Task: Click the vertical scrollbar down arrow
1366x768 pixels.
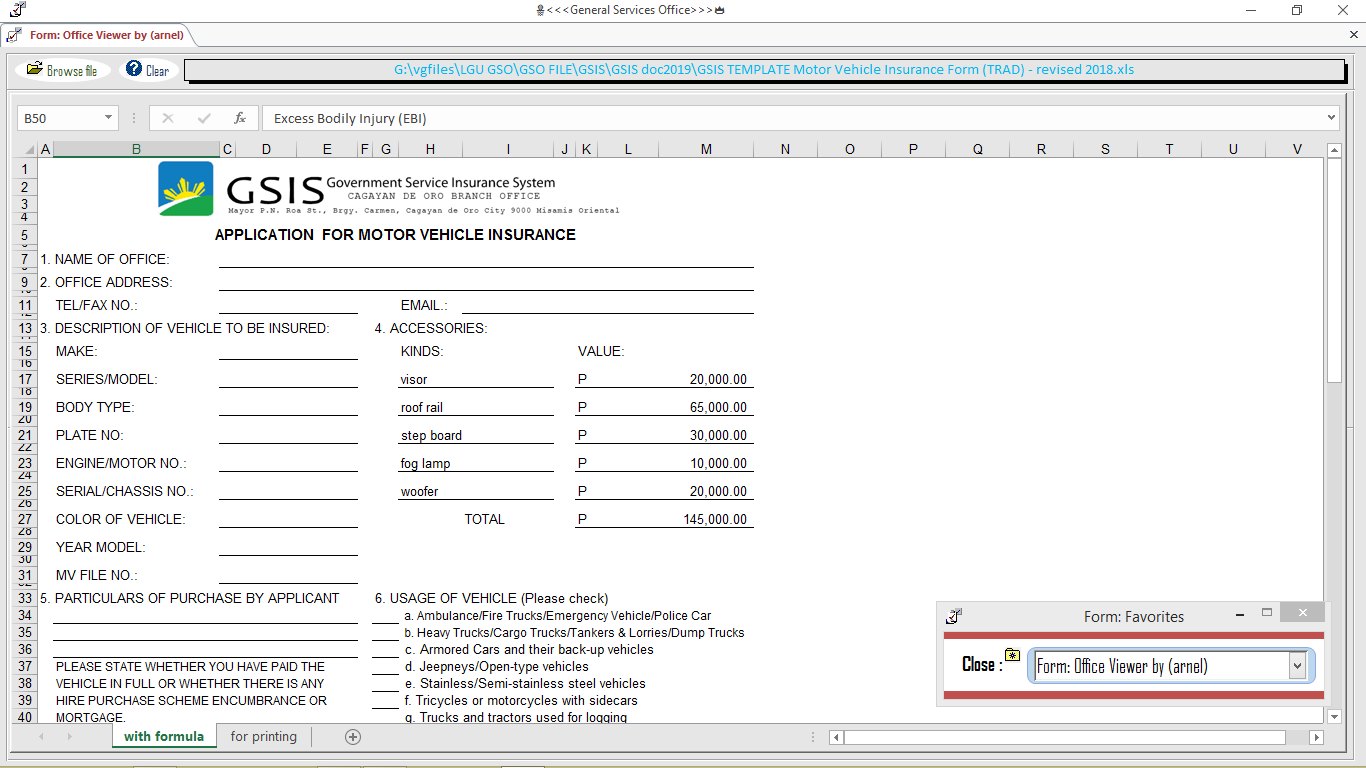Action: (1334, 716)
